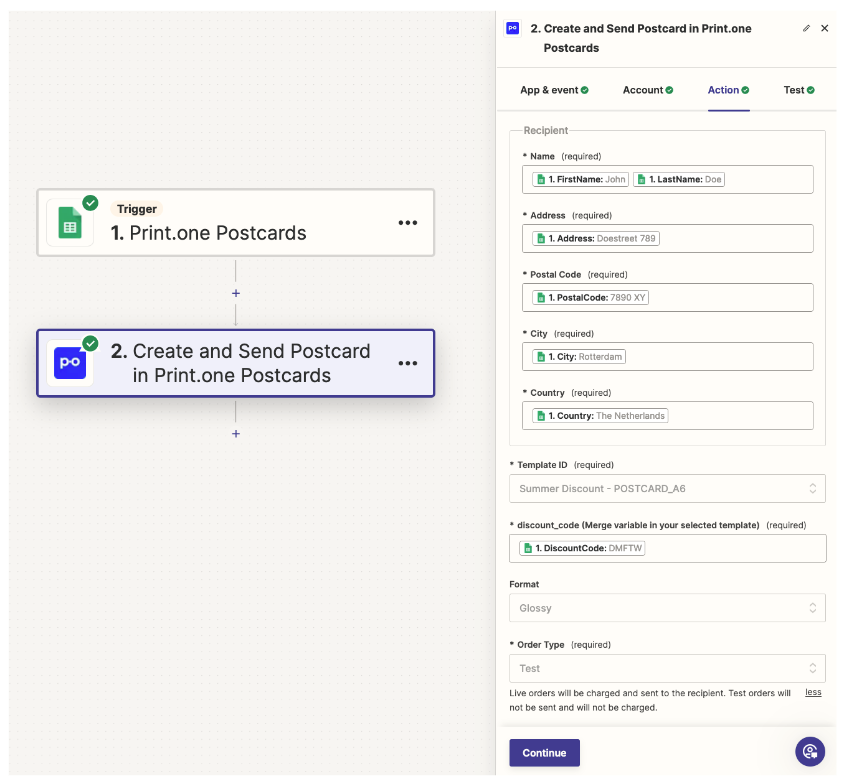Click the FirstName: John pill
The width and height of the screenshot is (845, 784).
tap(580, 179)
